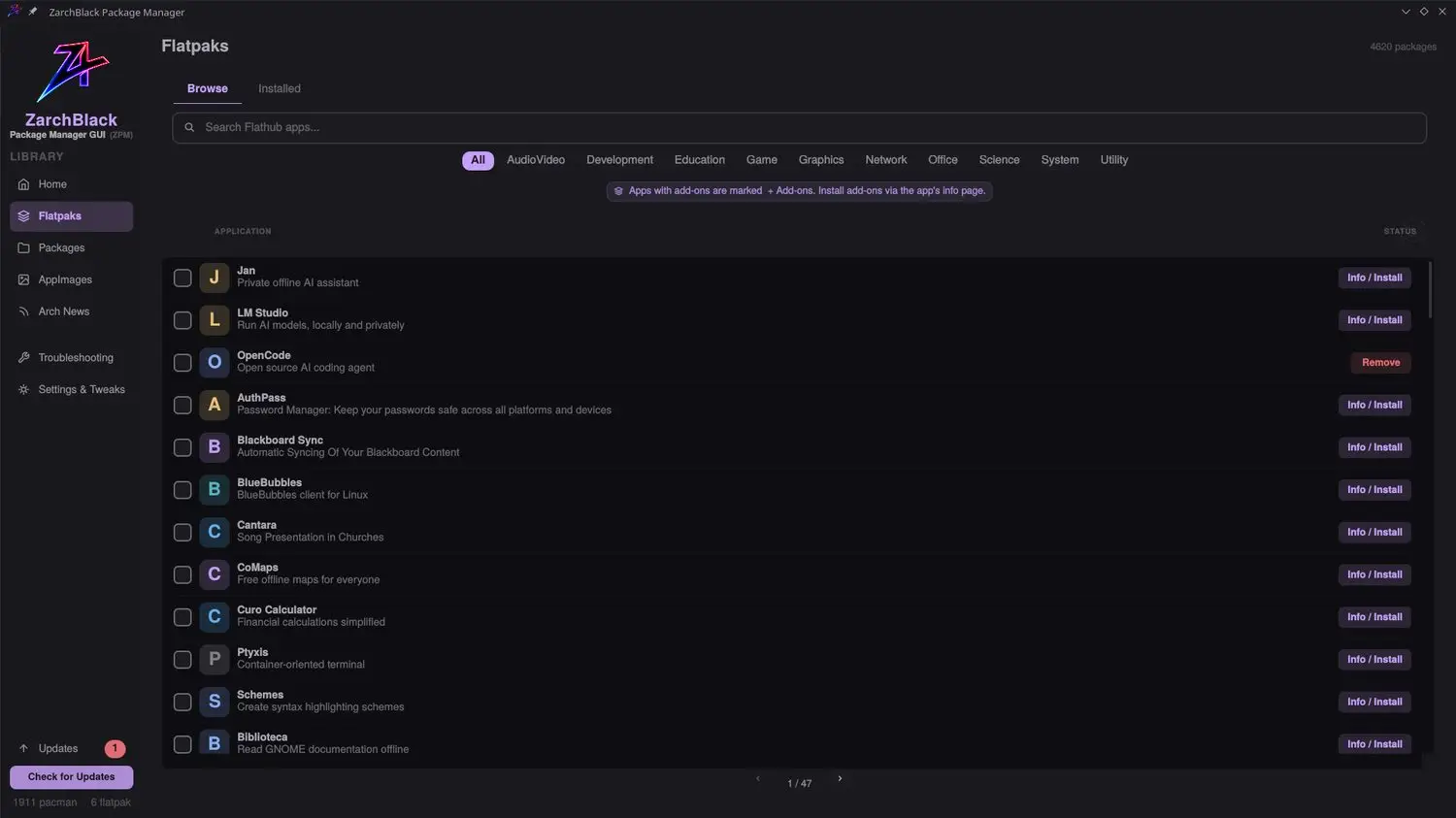Screen dimensions: 1456x818
Task: Click the Schemes app letter icon
Action: (x=215, y=702)
